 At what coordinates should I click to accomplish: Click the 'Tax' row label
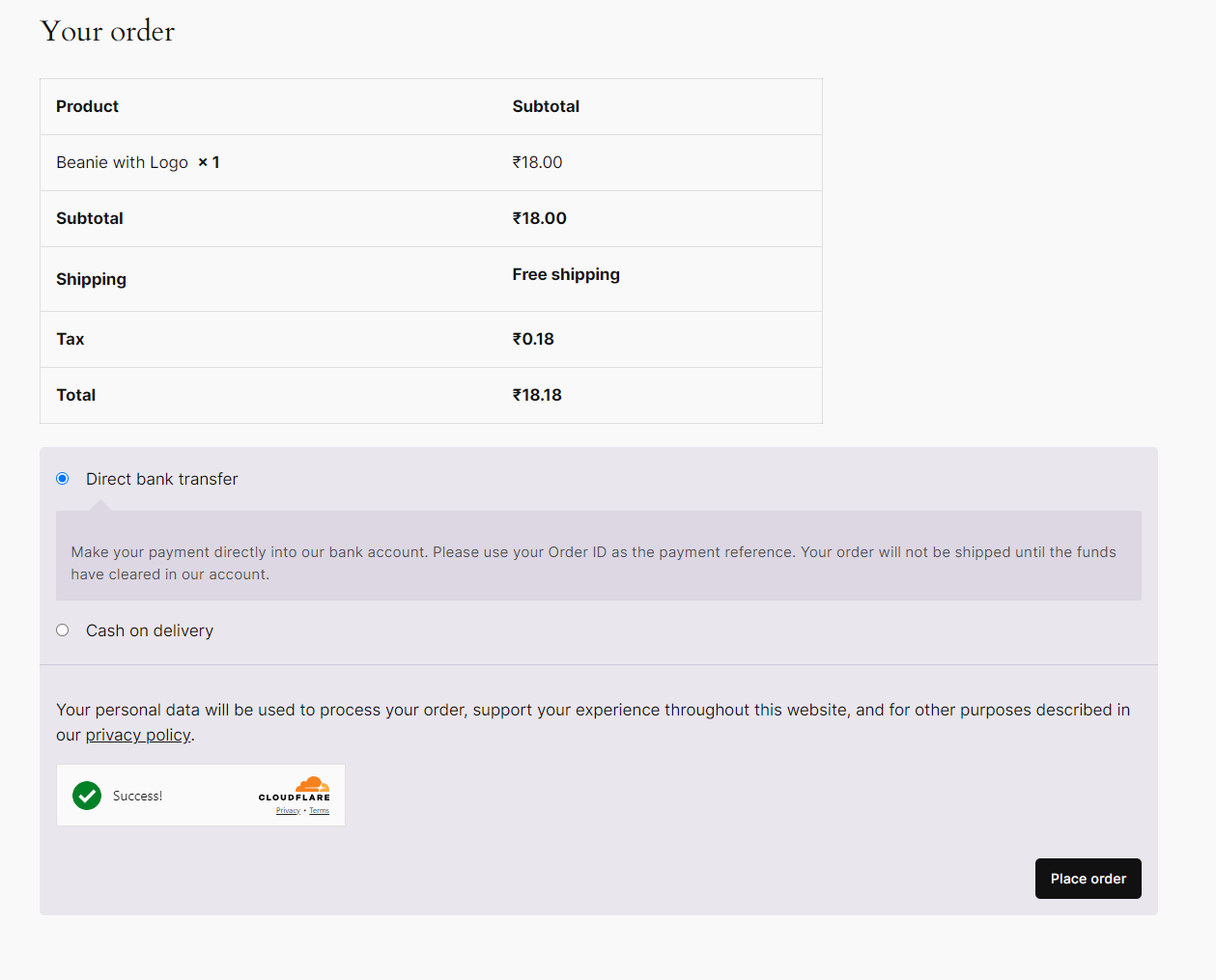[x=70, y=339]
